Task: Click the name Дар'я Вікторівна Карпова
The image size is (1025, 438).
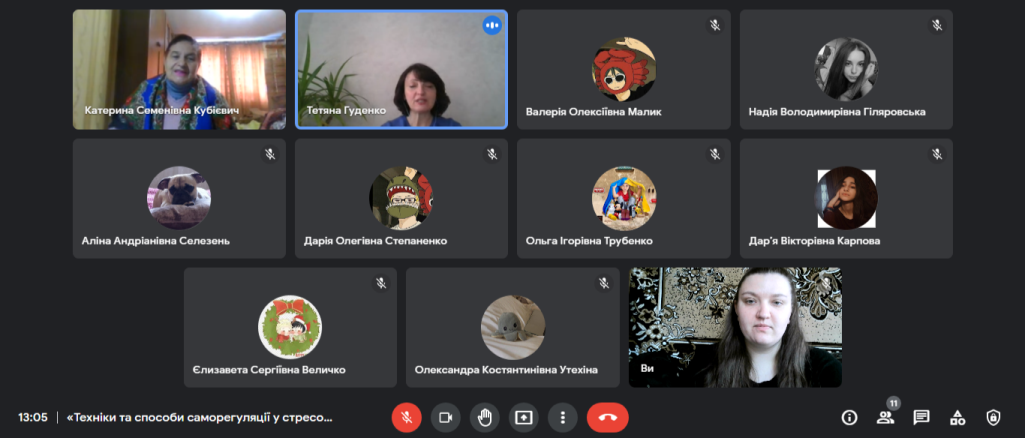Action: tap(815, 241)
